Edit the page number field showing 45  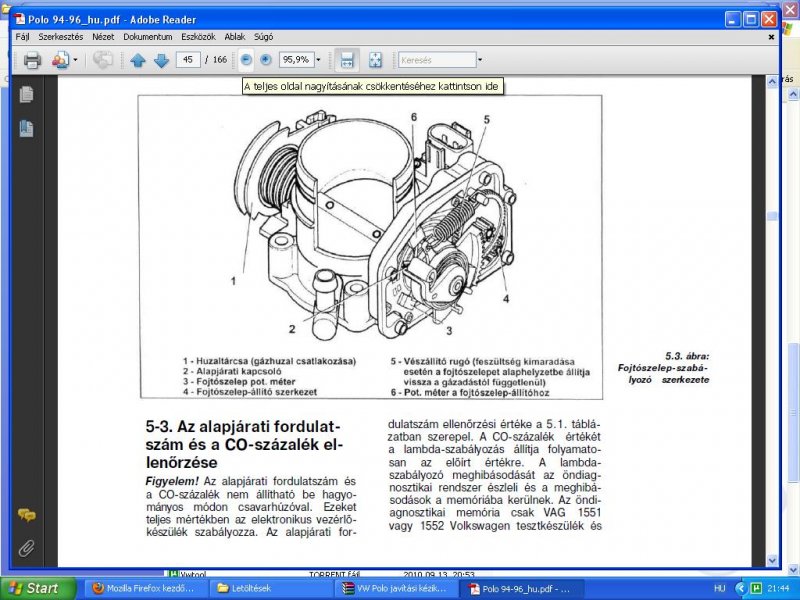tap(188, 60)
